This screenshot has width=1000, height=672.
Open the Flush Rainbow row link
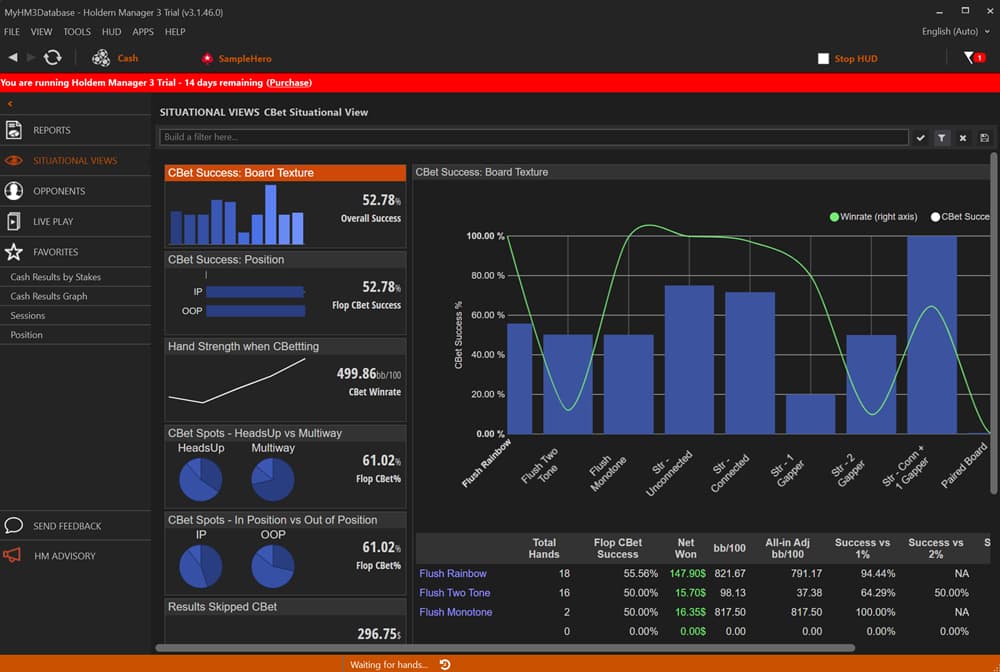454,573
